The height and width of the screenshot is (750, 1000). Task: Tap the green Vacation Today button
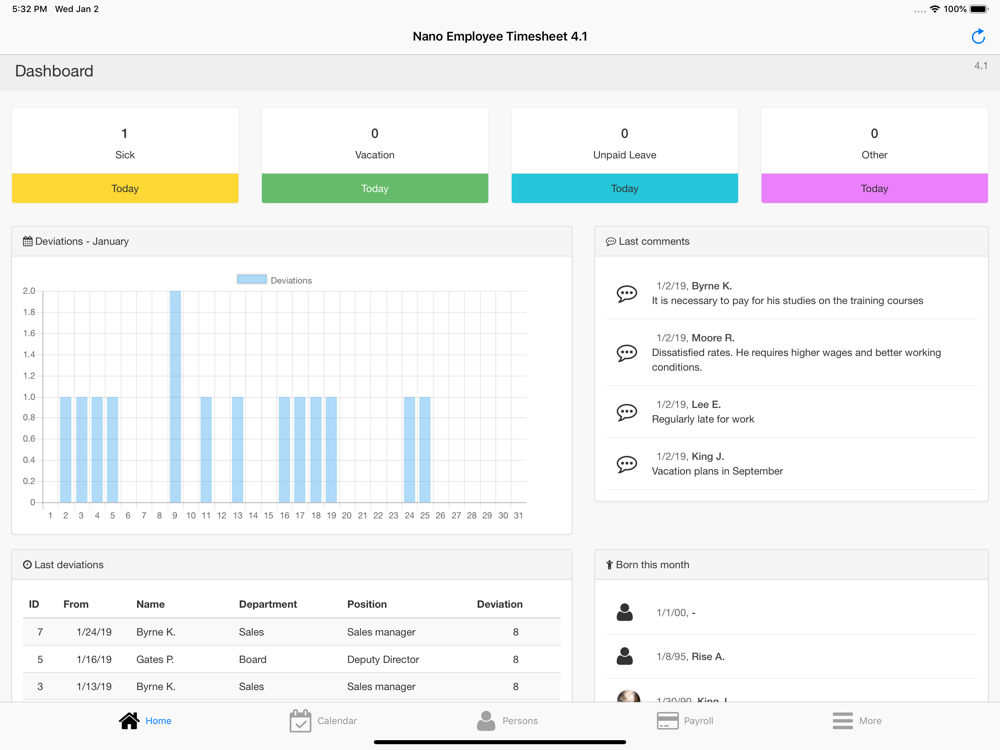[375, 188]
